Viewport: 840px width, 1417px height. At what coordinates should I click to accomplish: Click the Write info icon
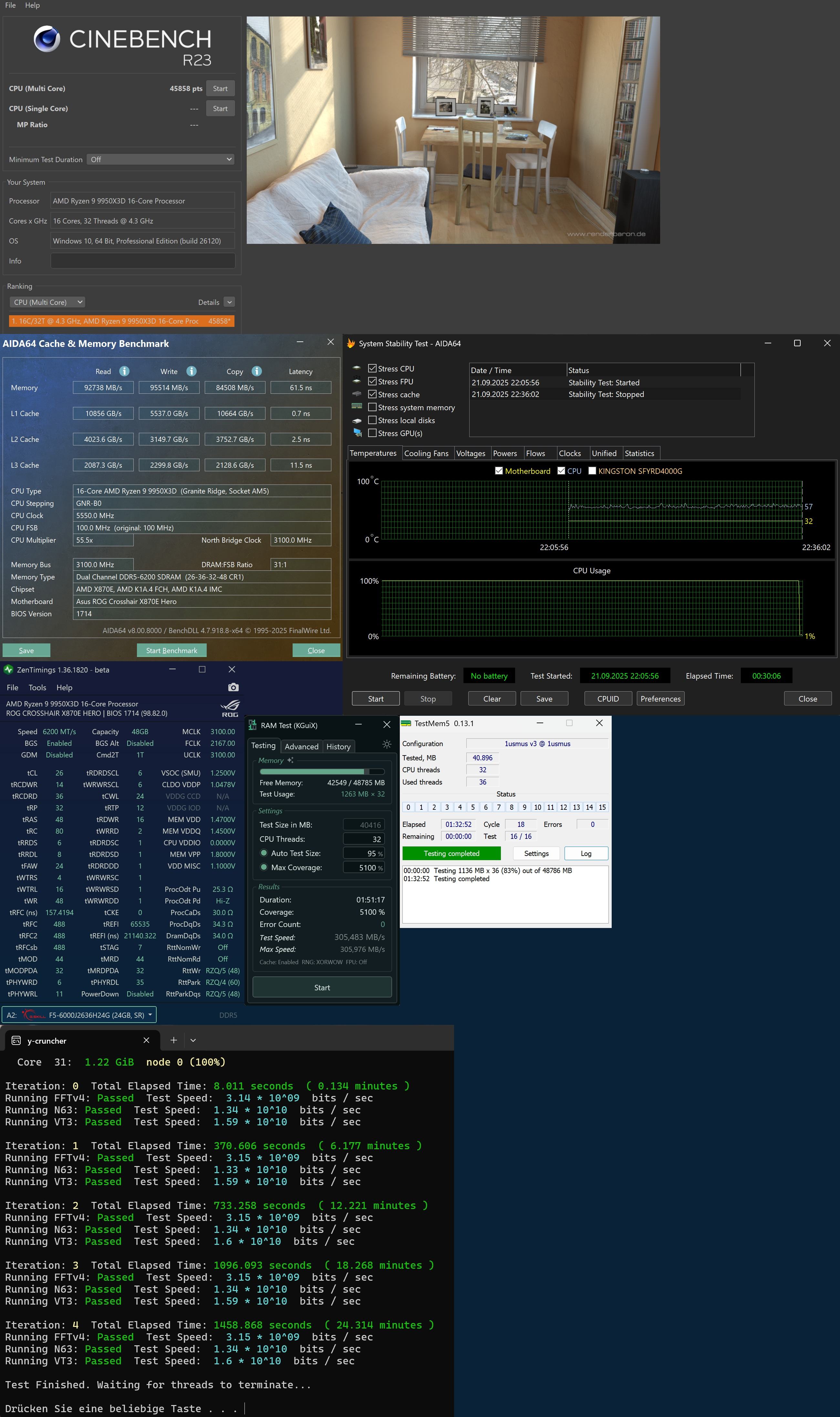pyautogui.click(x=191, y=371)
